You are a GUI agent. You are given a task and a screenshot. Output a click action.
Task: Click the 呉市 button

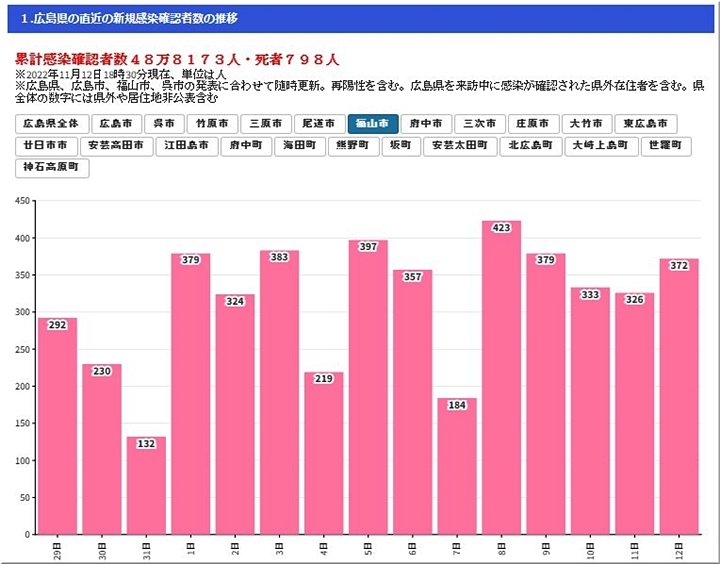pyautogui.click(x=164, y=124)
